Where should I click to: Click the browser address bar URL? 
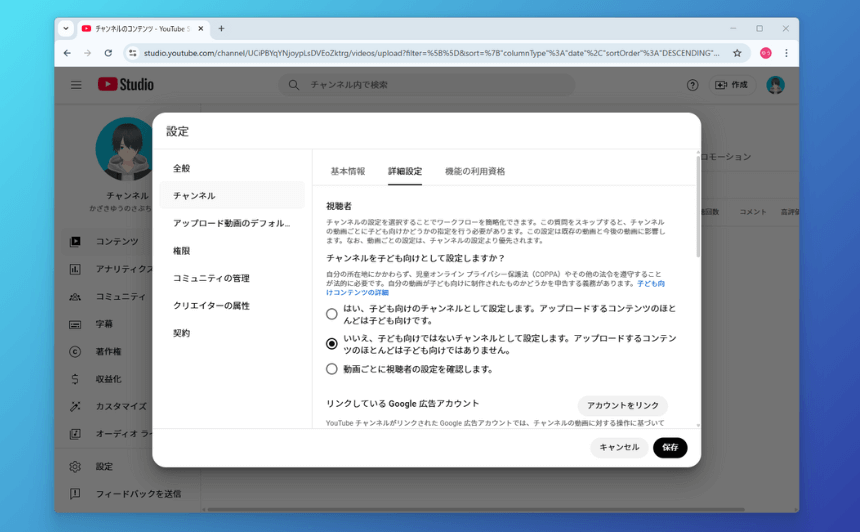pos(431,53)
